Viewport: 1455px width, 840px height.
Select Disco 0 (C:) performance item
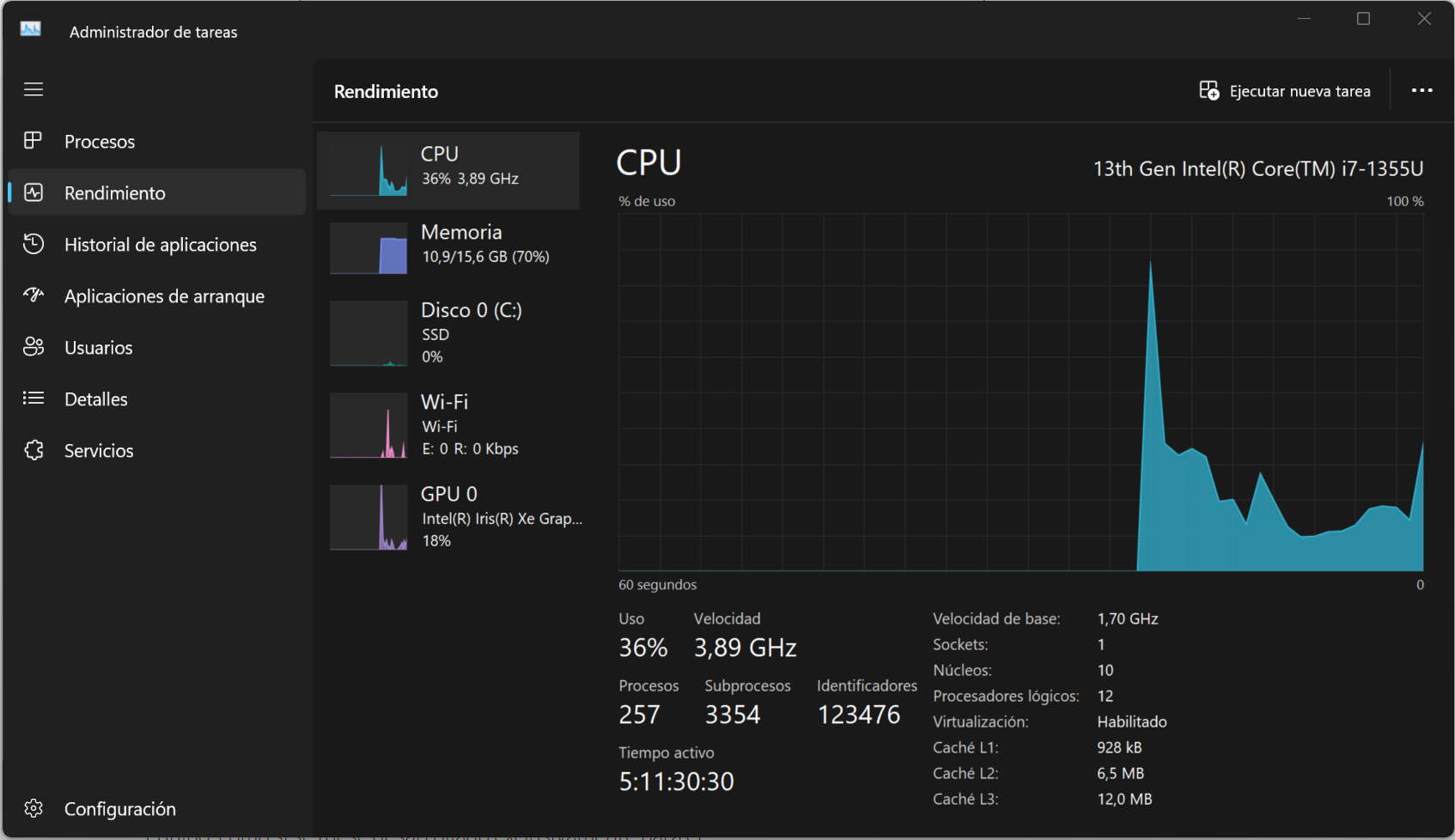pyautogui.click(x=448, y=333)
